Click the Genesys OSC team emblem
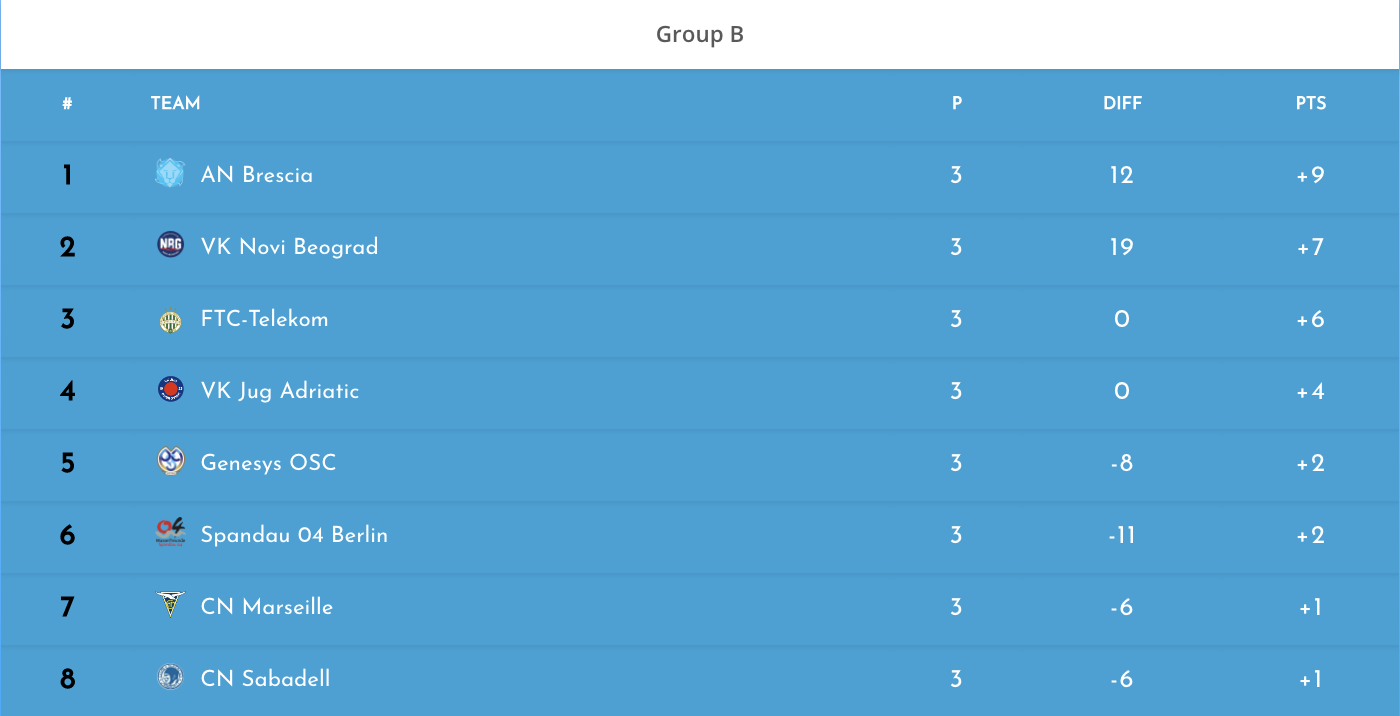Screen dimensions: 1400x716 (x=170, y=462)
